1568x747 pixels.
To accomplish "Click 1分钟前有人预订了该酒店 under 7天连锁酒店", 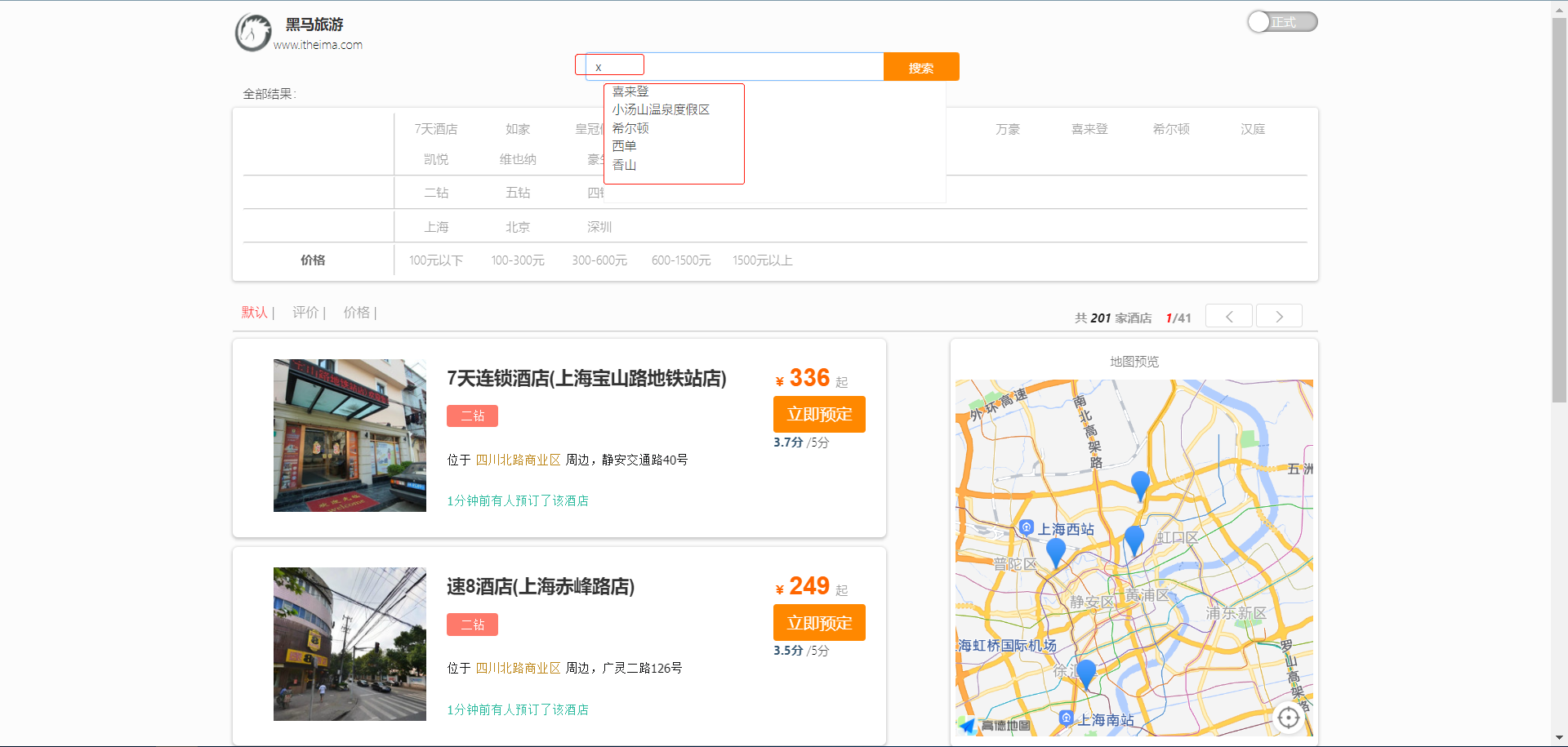I will coord(518,500).
